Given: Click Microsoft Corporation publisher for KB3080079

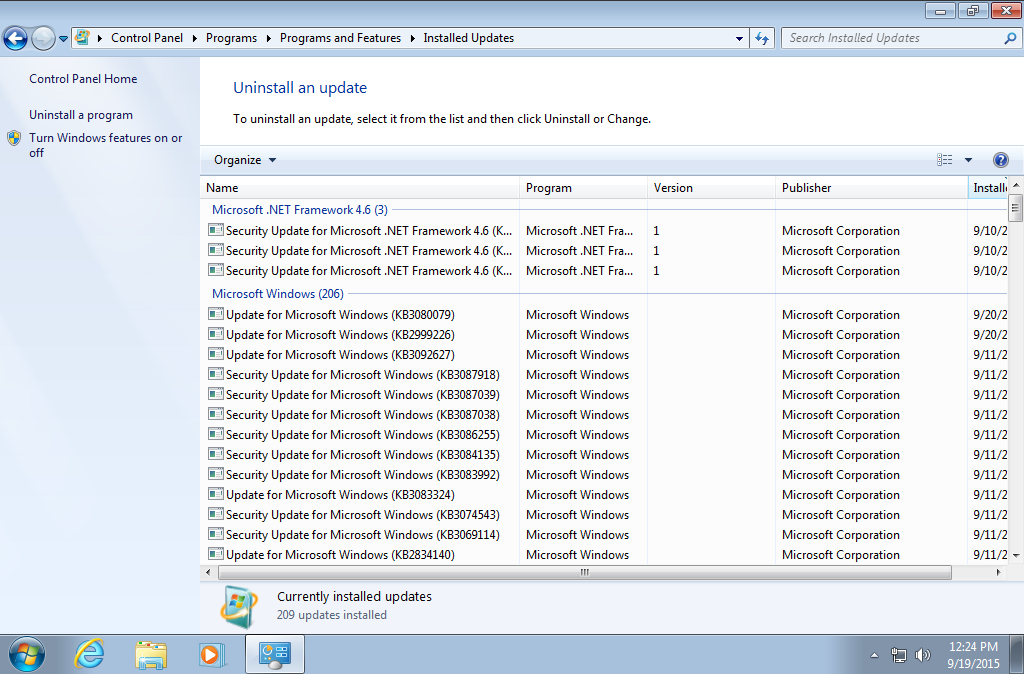Looking at the screenshot, I should tap(840, 315).
